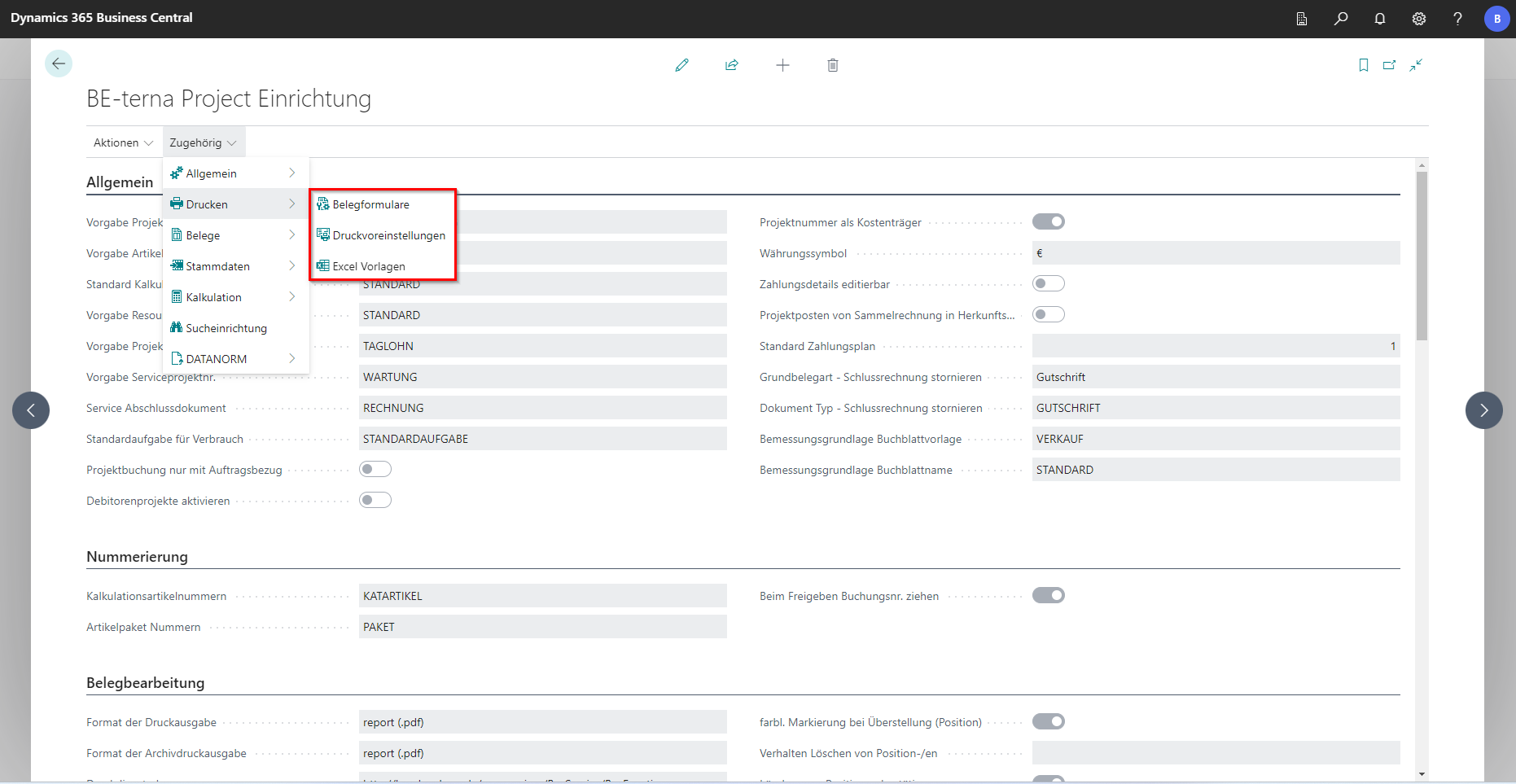
Task: Click the share icon in toolbar
Action: [732, 65]
